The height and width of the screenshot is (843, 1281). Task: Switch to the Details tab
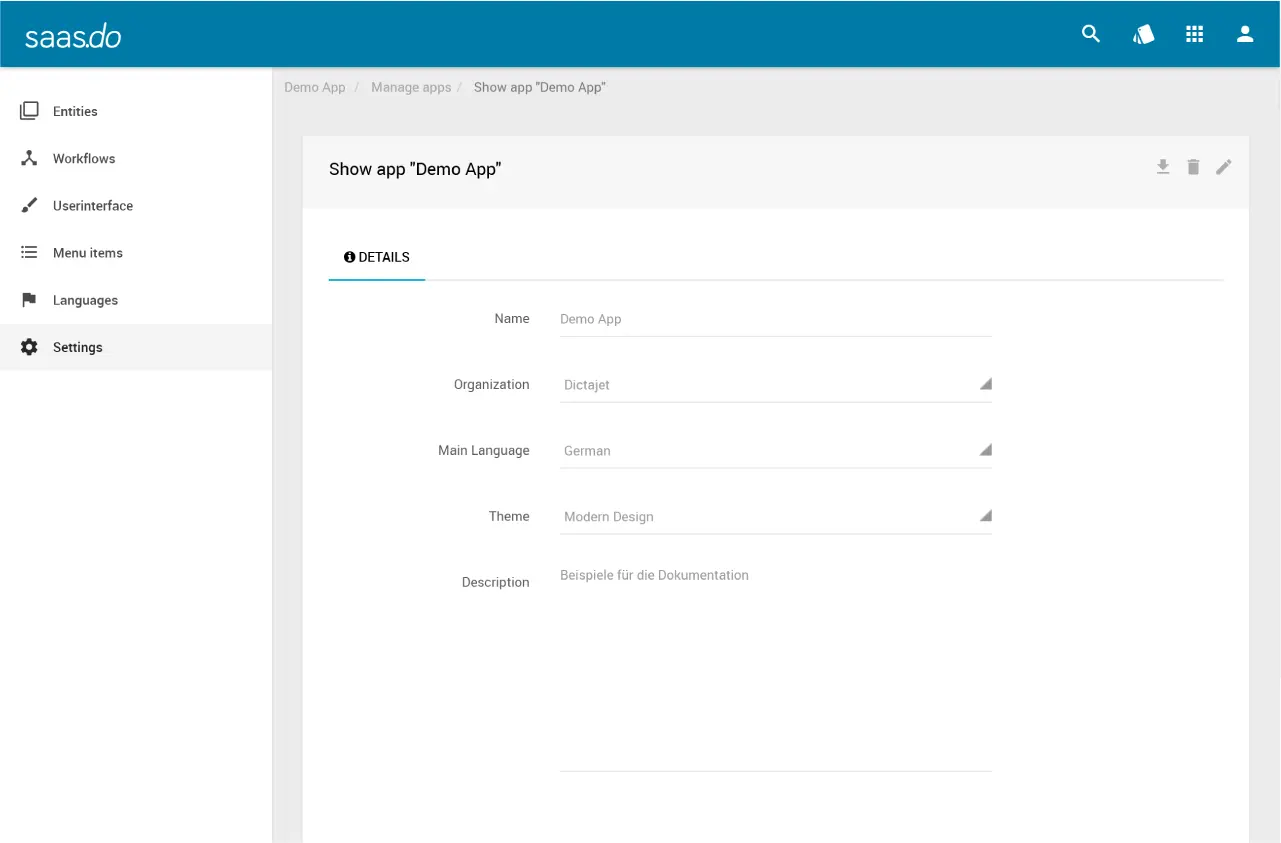point(377,257)
